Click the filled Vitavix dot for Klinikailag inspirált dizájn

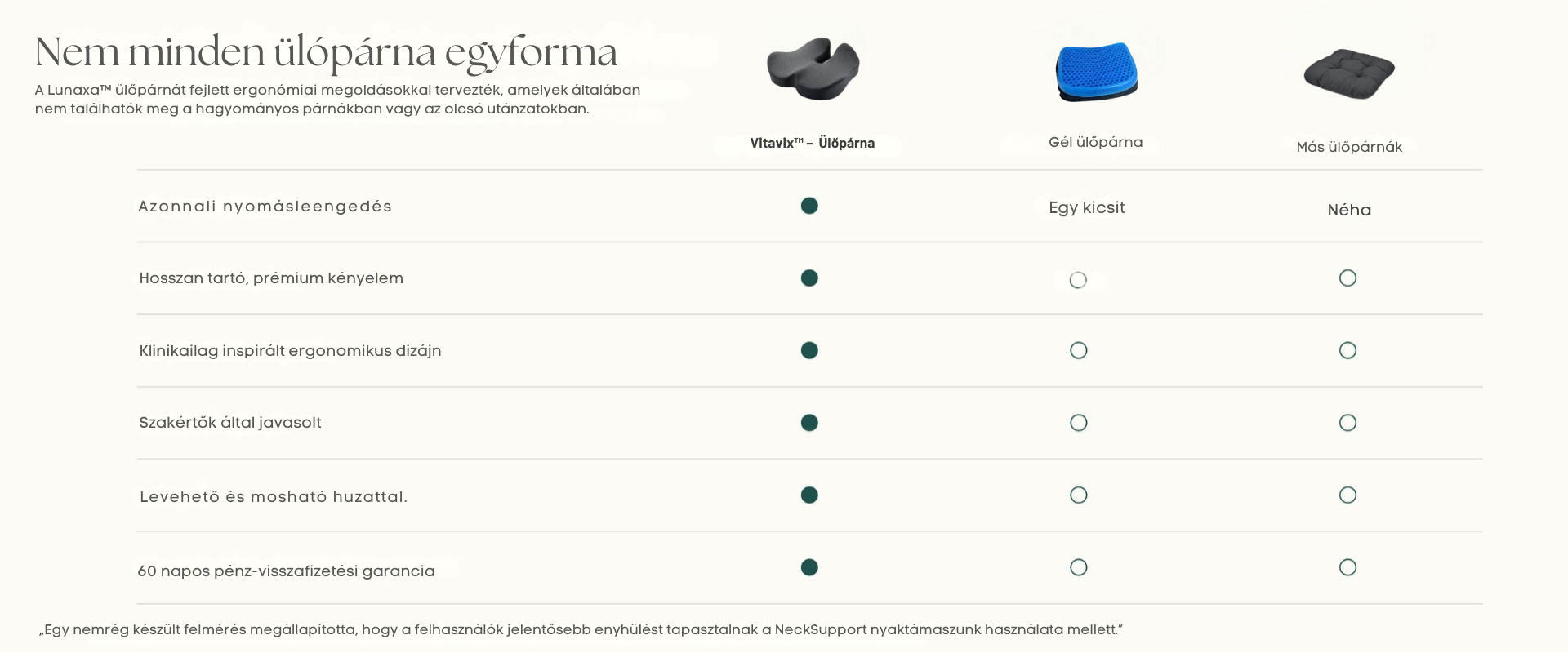pyautogui.click(x=809, y=351)
